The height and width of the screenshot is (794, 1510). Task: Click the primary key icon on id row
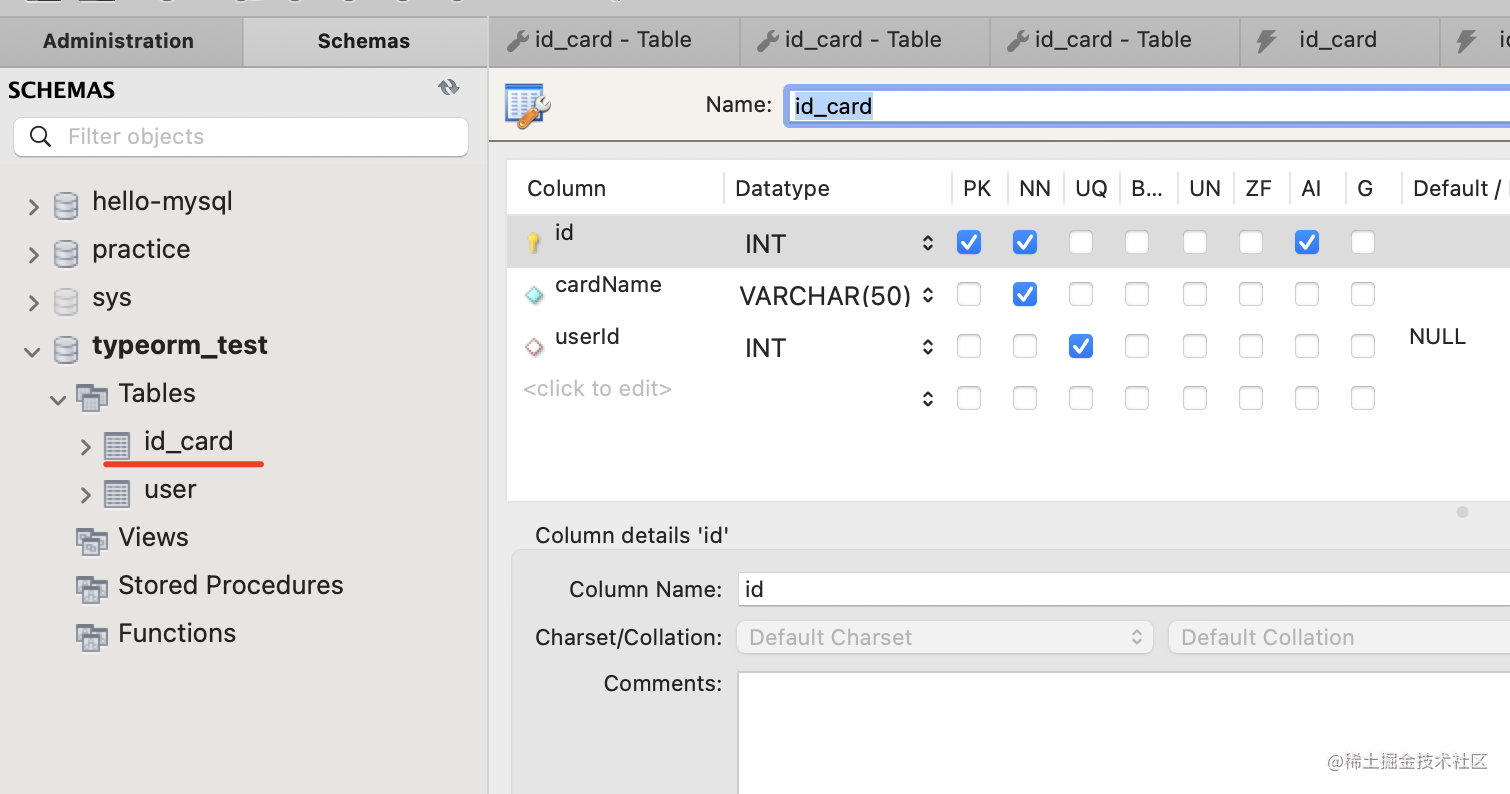point(534,242)
